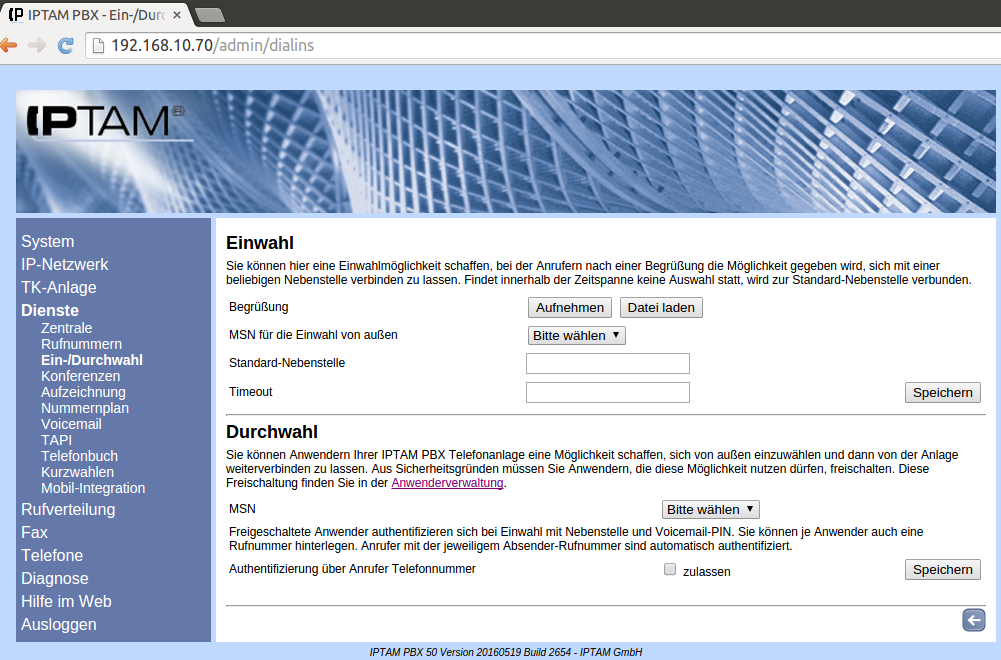The width and height of the screenshot is (1001, 660).
Task: Follow the Anwenderverwaltung link
Action: pyautogui.click(x=447, y=483)
